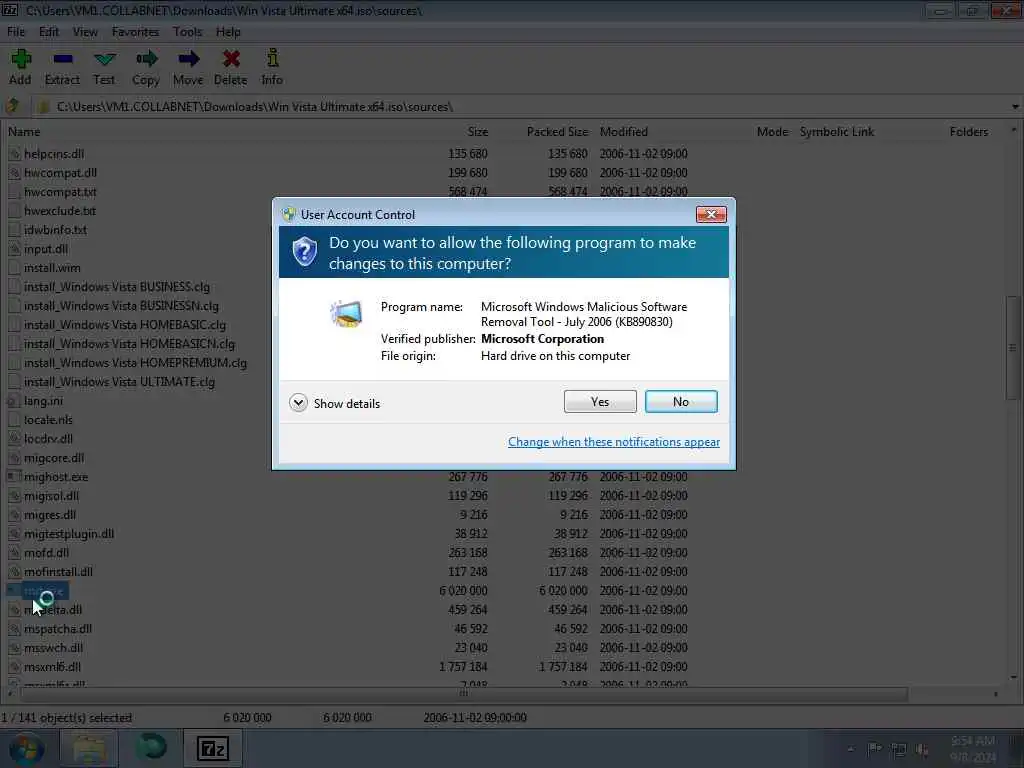Select the file migcore.dll

[x=54, y=458]
